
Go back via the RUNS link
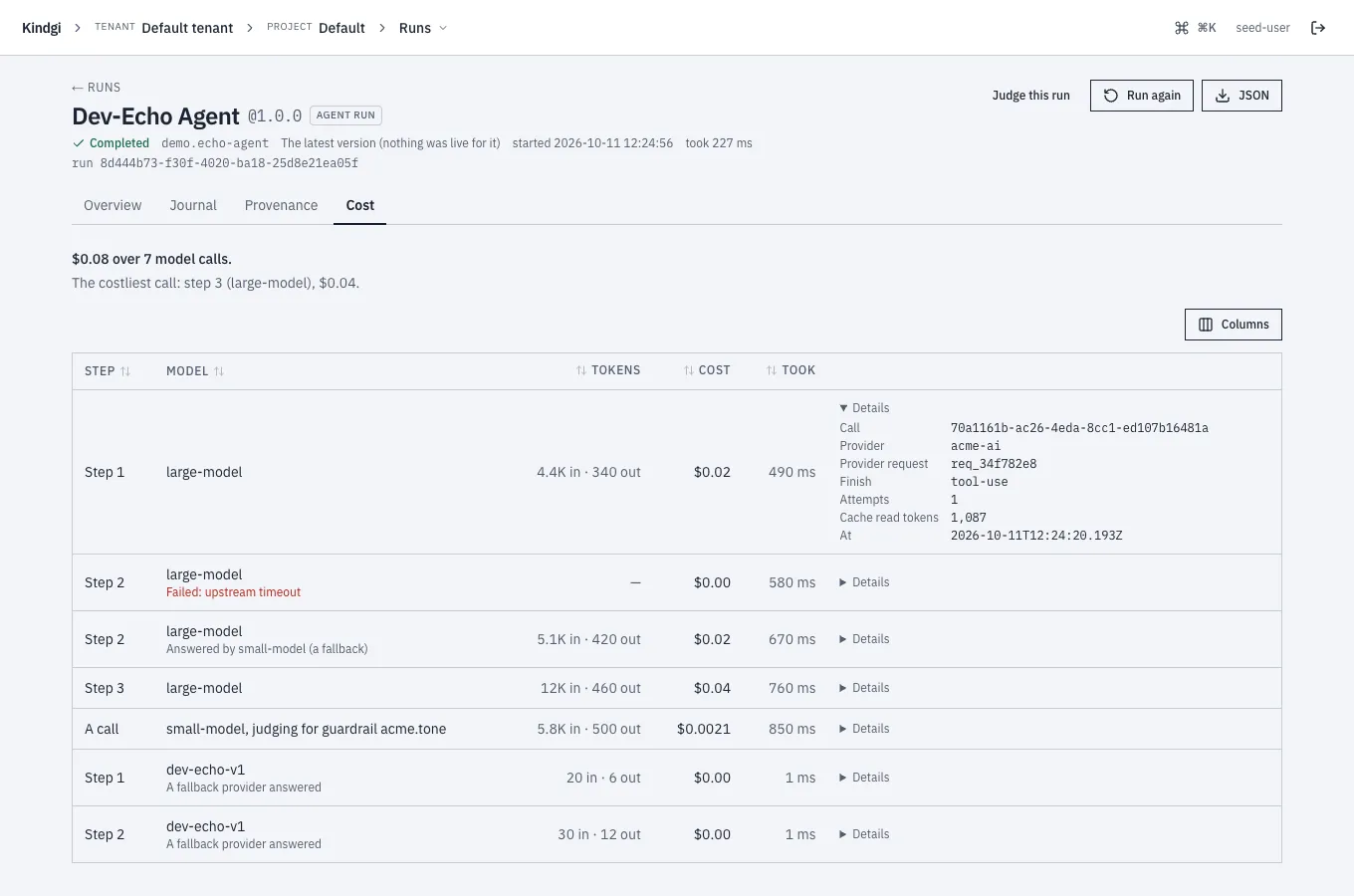(x=97, y=88)
